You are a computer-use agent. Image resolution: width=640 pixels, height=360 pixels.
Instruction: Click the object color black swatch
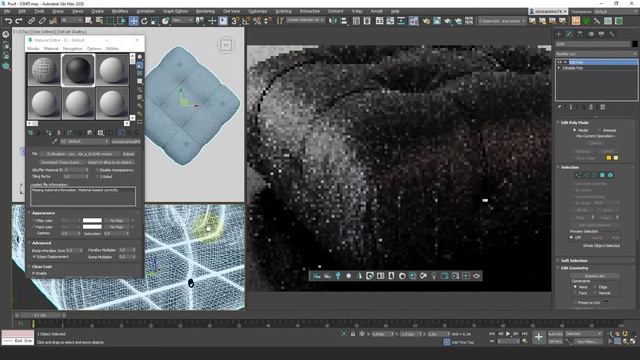pos(635,44)
